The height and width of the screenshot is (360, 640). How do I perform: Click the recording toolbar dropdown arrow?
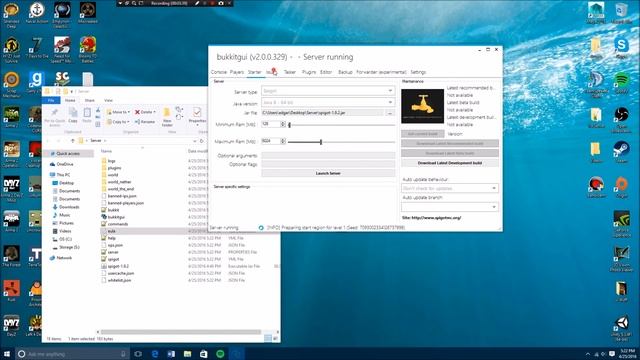click(x=120, y=3)
